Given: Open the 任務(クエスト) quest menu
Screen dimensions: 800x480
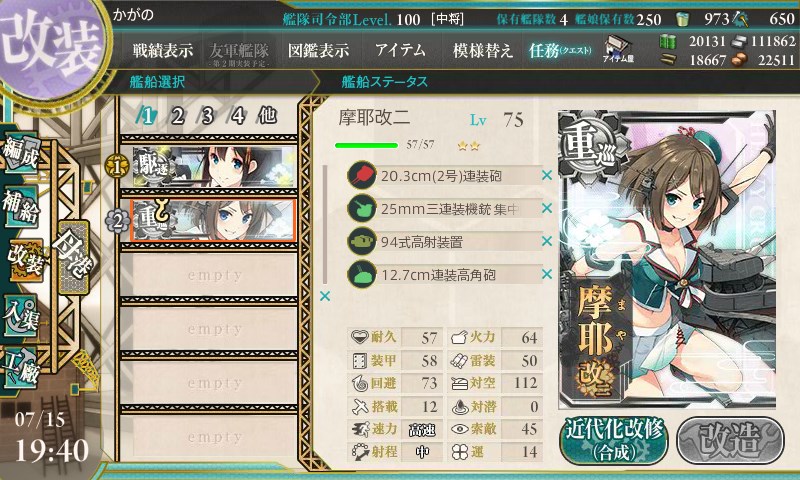Looking at the screenshot, I should (560, 50).
